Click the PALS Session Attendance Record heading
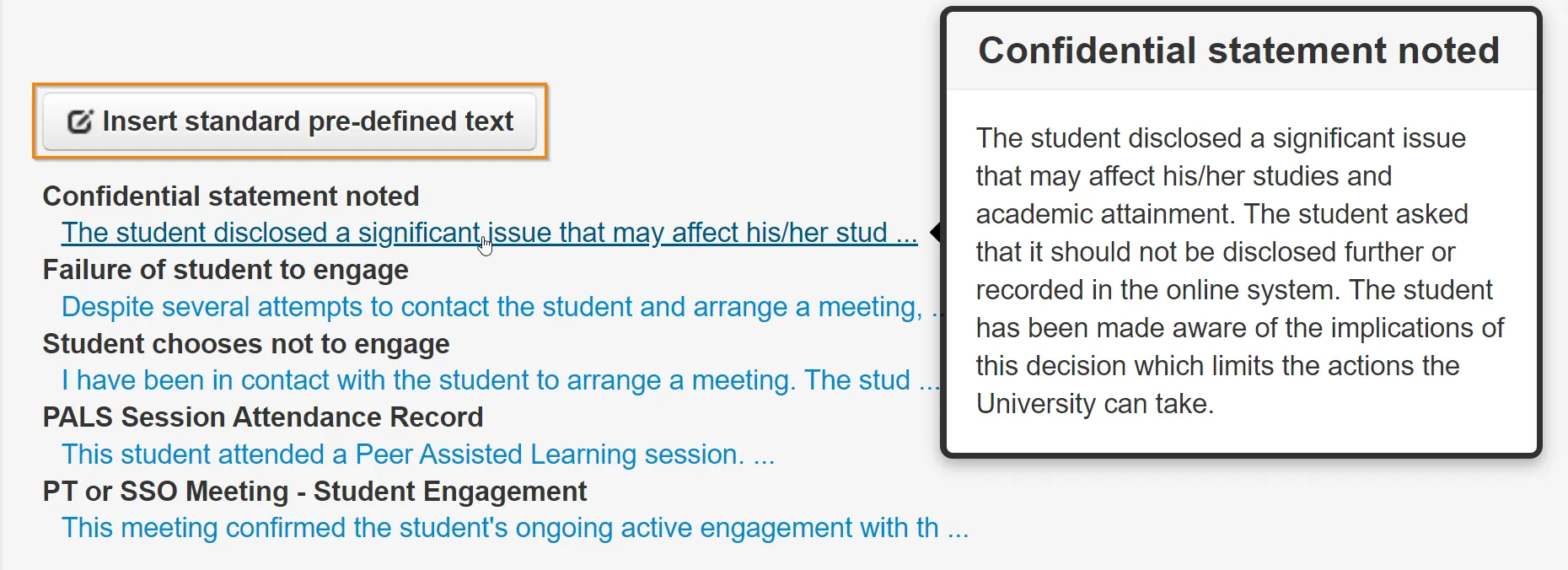The height and width of the screenshot is (570, 1568). (x=263, y=417)
